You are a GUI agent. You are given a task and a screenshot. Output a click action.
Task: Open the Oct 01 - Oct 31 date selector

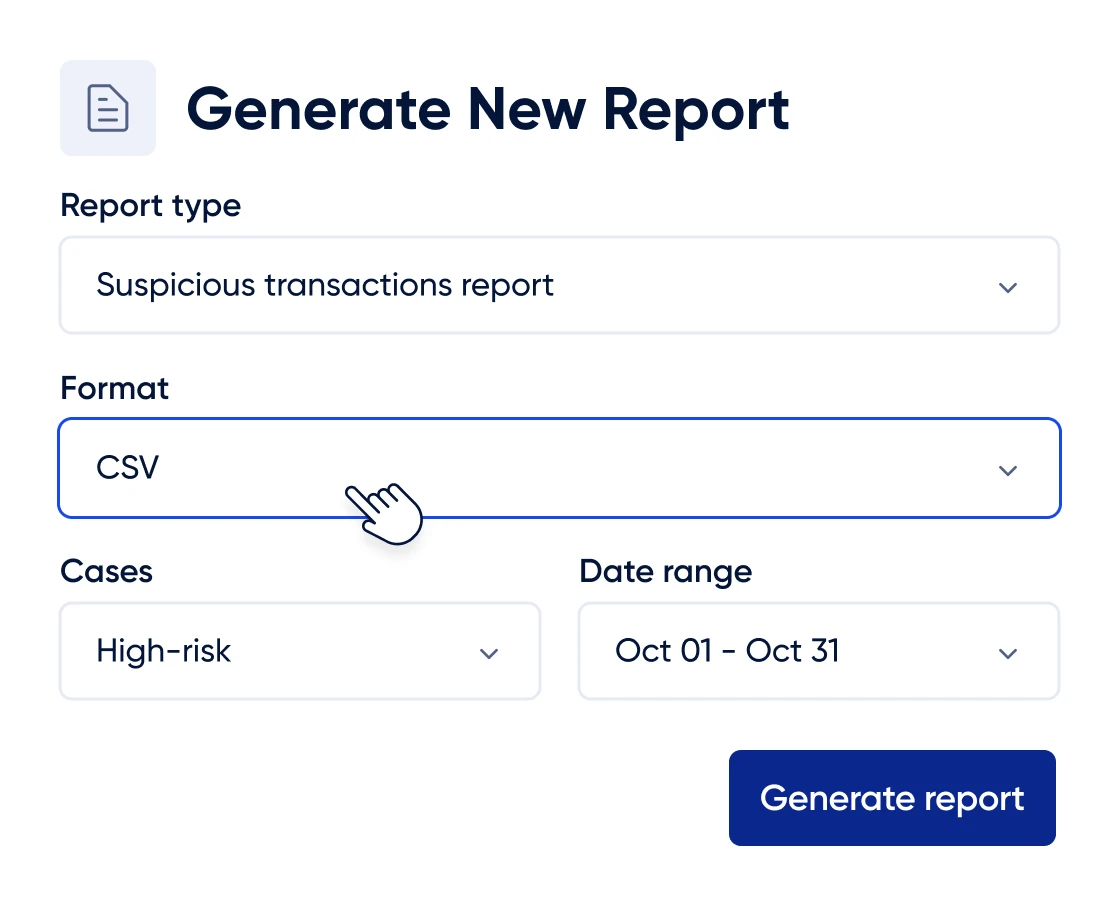(818, 651)
